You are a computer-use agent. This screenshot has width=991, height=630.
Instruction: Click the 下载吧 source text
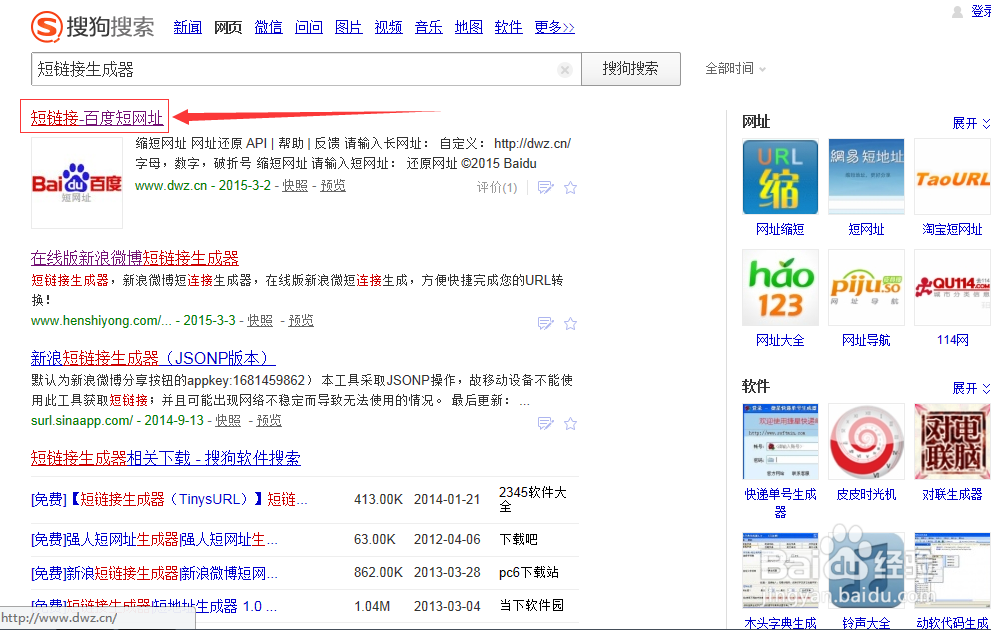[x=518, y=540]
